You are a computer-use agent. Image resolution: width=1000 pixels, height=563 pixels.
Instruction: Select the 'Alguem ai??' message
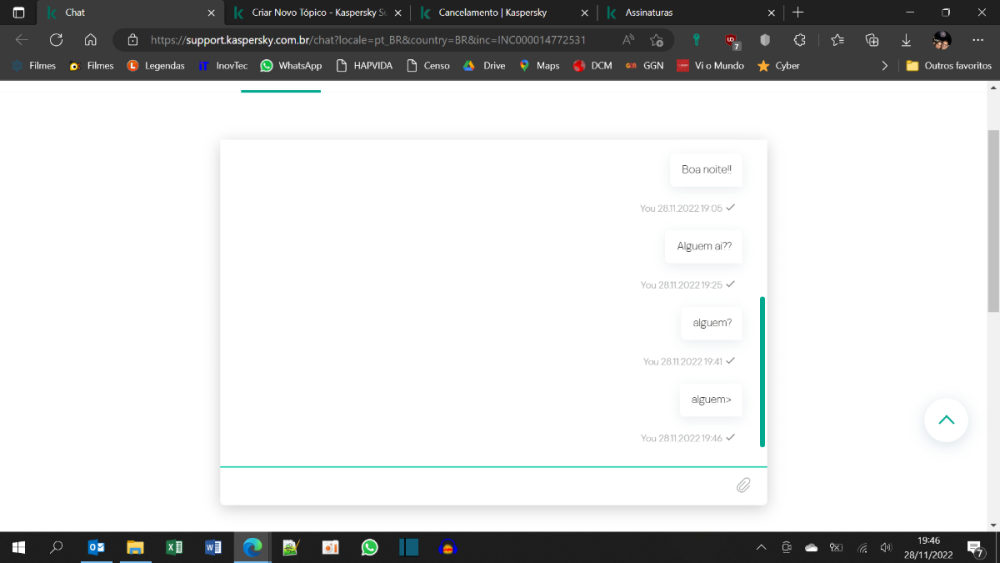click(704, 246)
